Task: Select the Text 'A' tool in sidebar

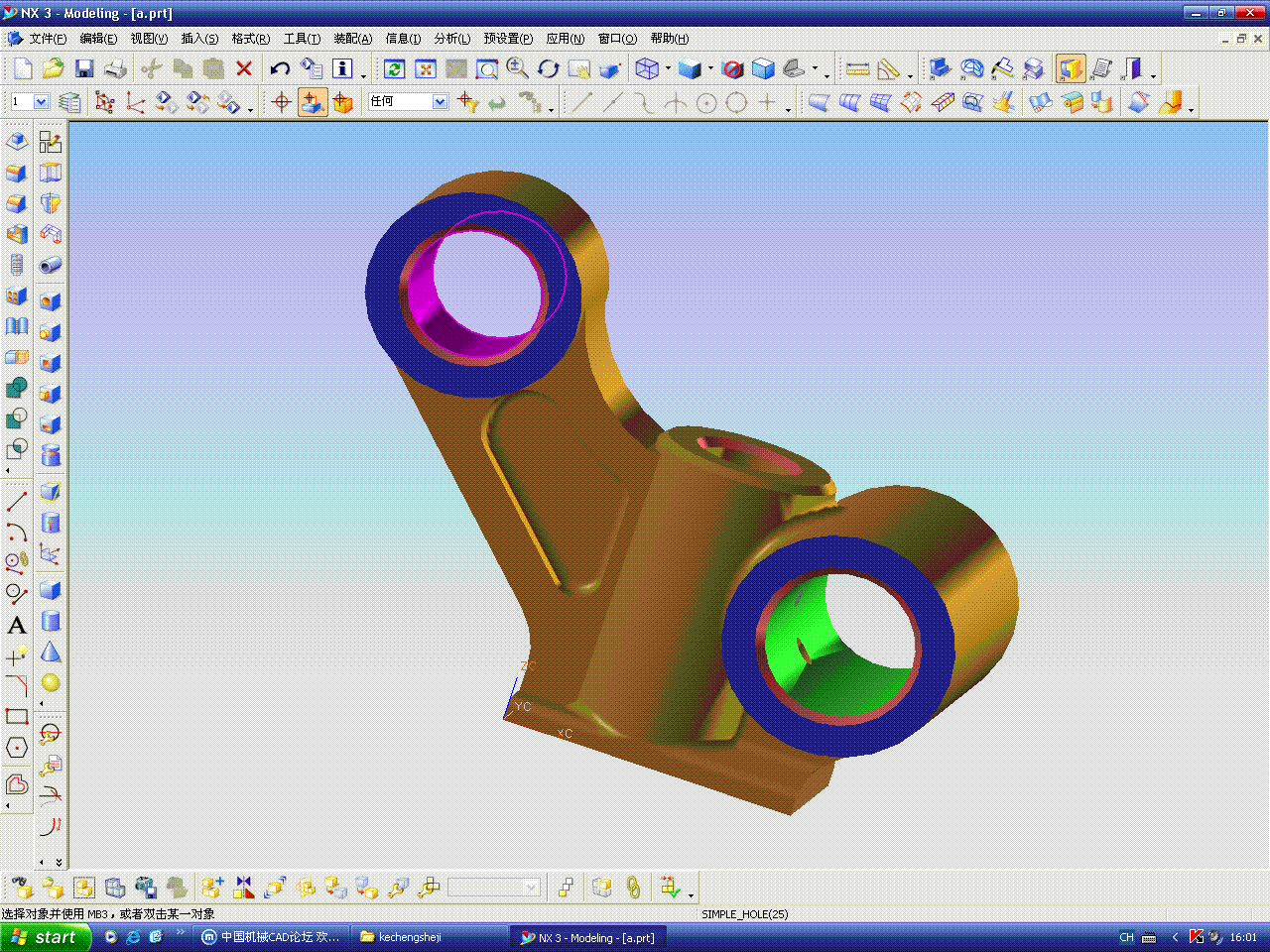Action: (17, 625)
